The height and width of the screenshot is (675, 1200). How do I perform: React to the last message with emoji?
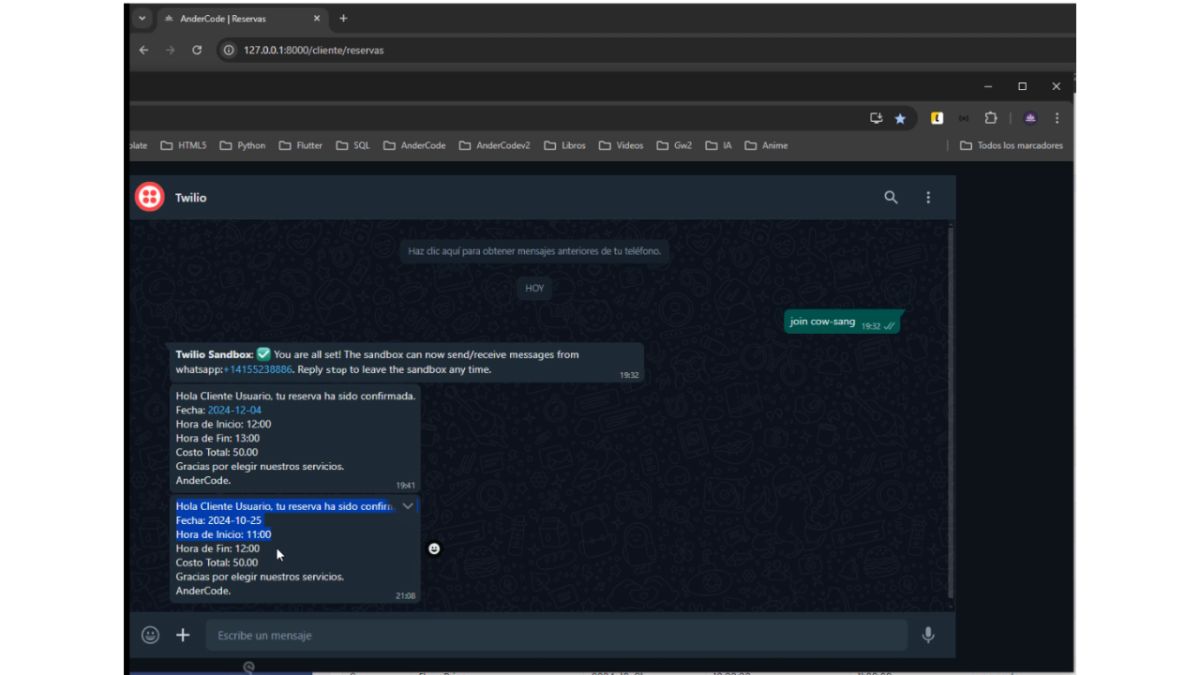coord(434,549)
